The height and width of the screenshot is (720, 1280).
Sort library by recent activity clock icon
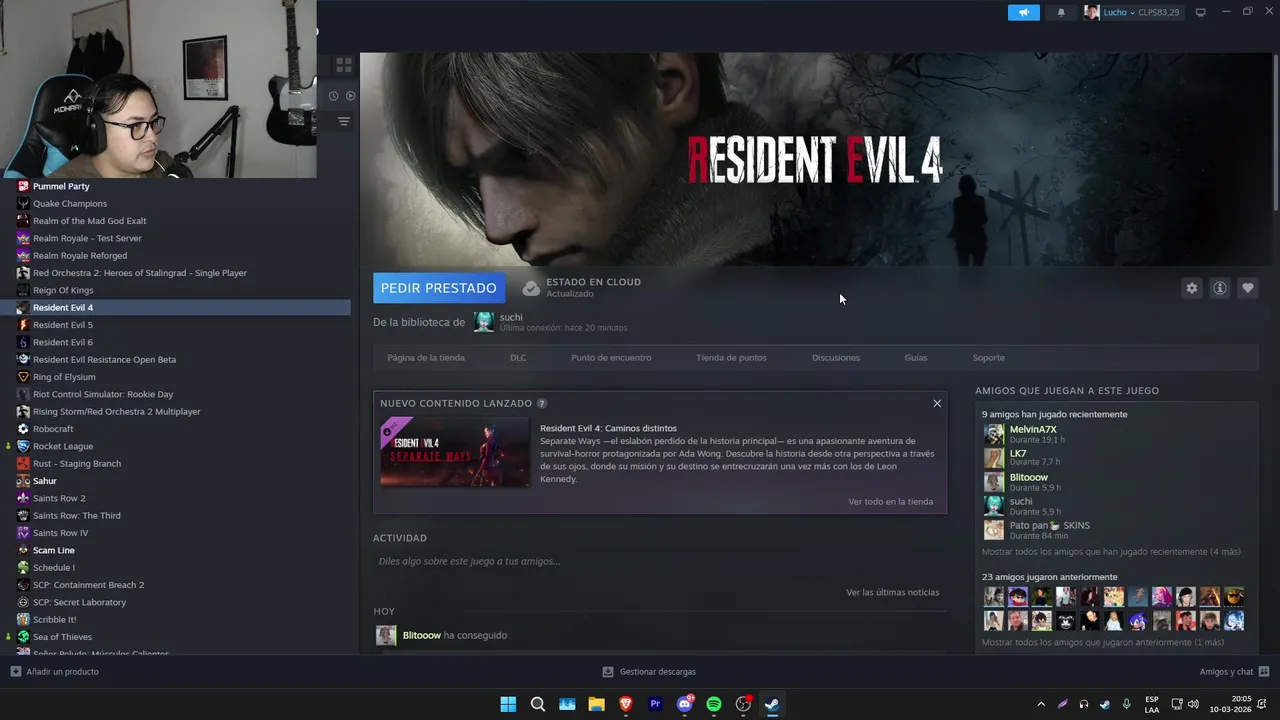[x=334, y=96]
